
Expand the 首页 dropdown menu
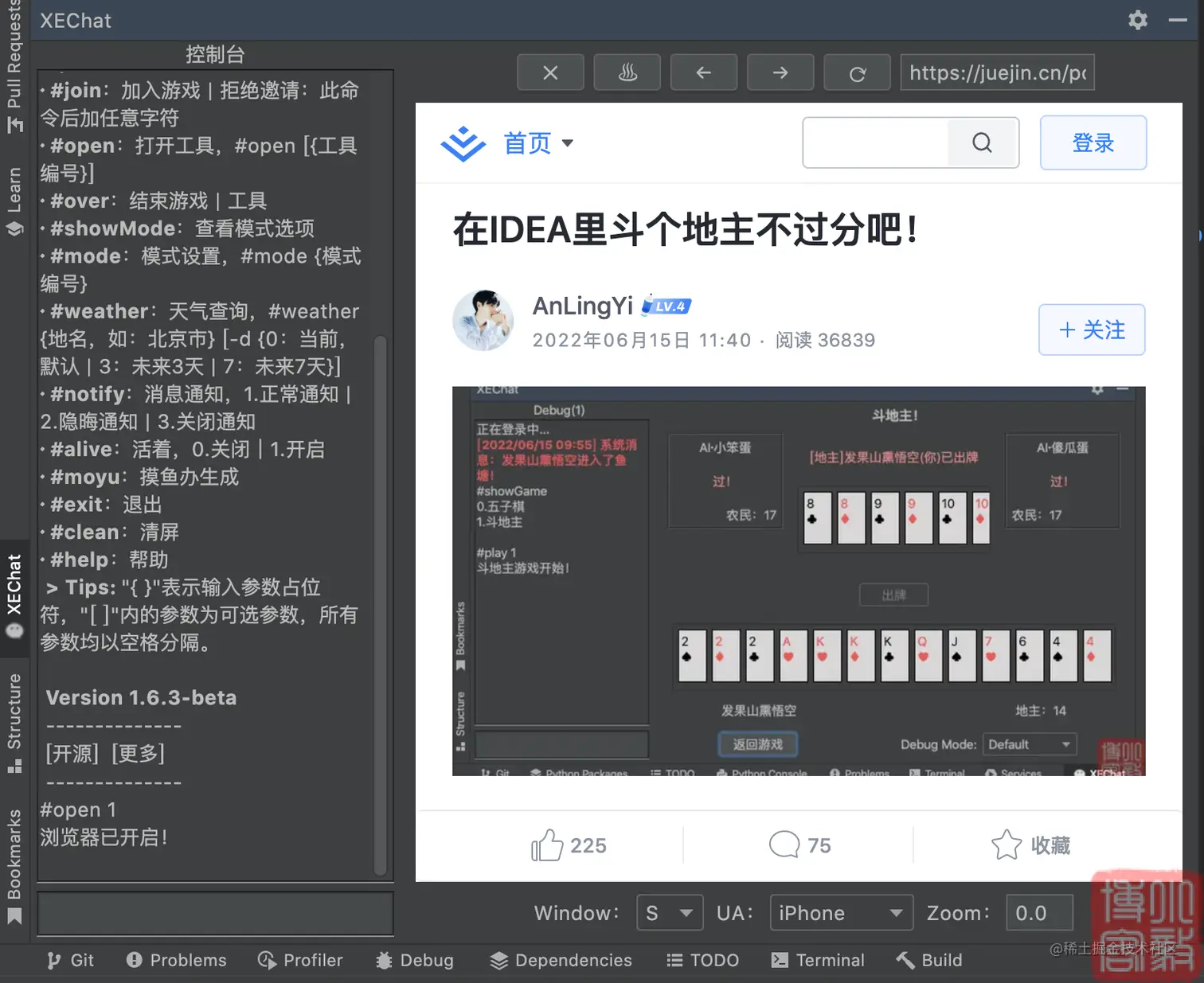click(x=538, y=143)
